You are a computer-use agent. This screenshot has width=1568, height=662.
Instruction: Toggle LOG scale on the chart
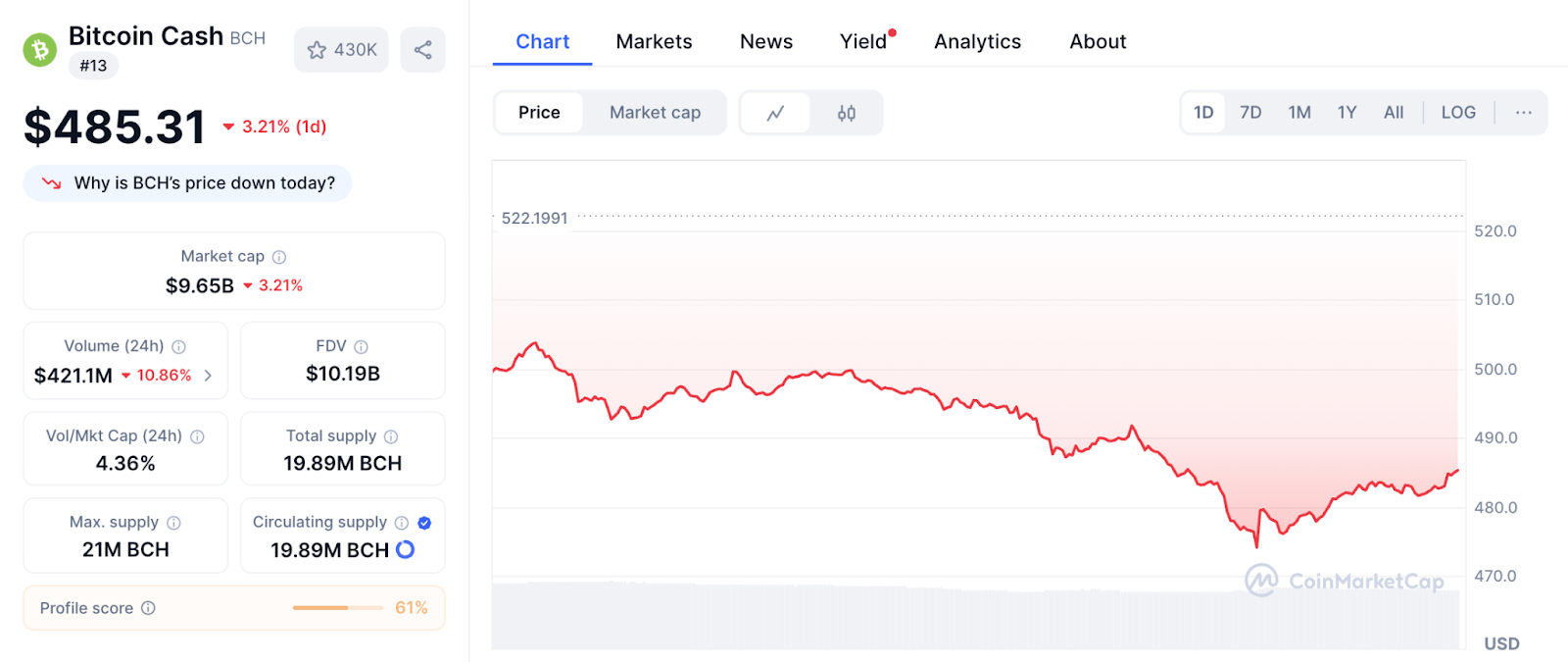point(1458,112)
